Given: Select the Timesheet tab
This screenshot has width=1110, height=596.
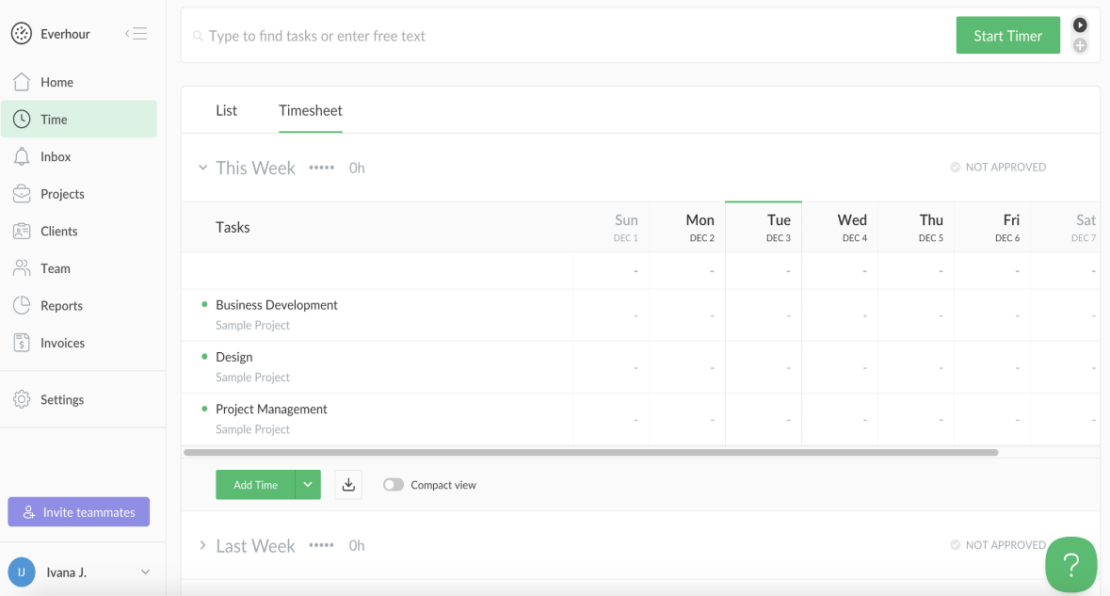Looking at the screenshot, I should 310,110.
